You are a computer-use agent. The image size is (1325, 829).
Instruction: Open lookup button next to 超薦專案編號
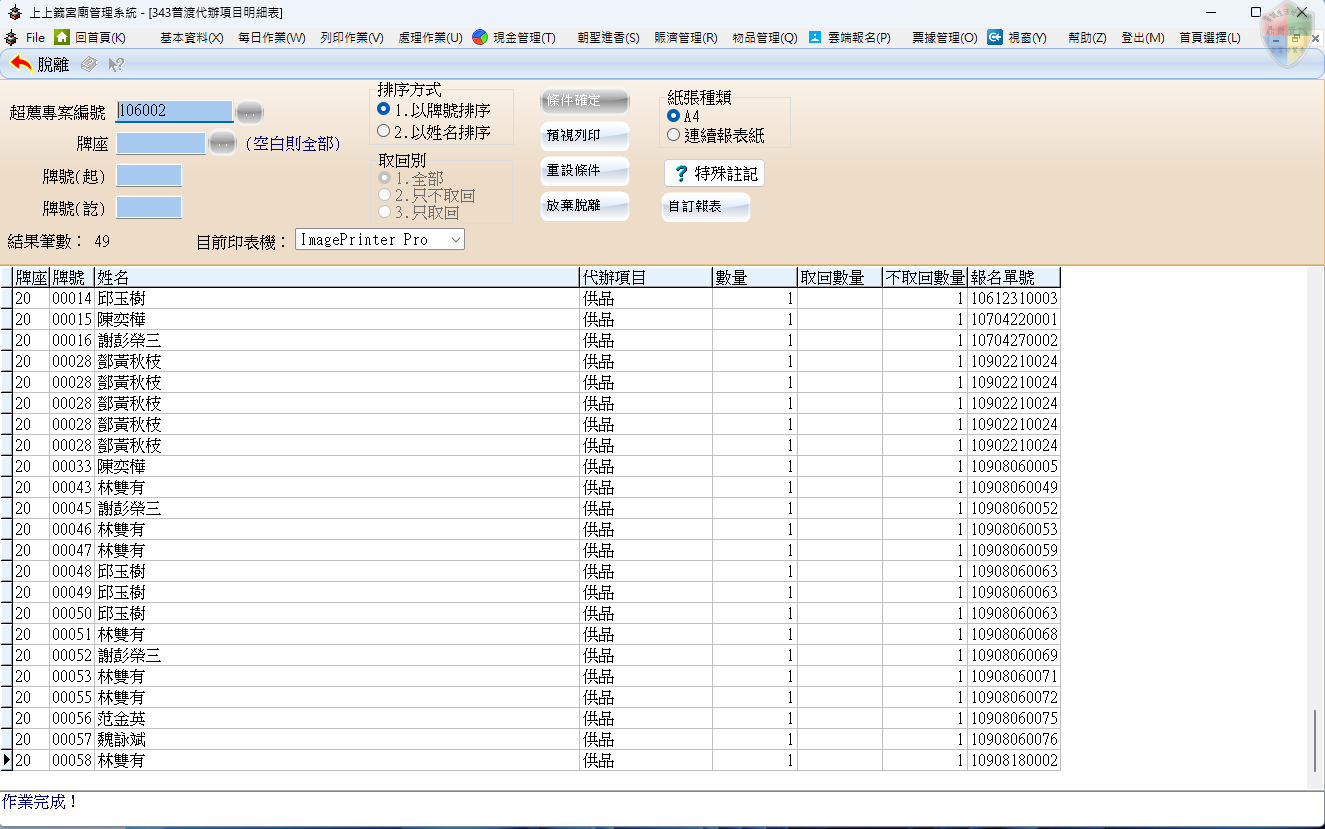point(249,111)
